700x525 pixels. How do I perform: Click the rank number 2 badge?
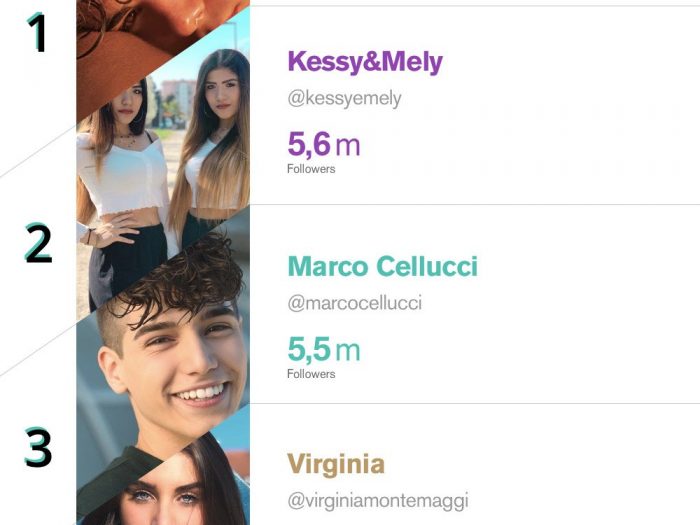point(38,246)
